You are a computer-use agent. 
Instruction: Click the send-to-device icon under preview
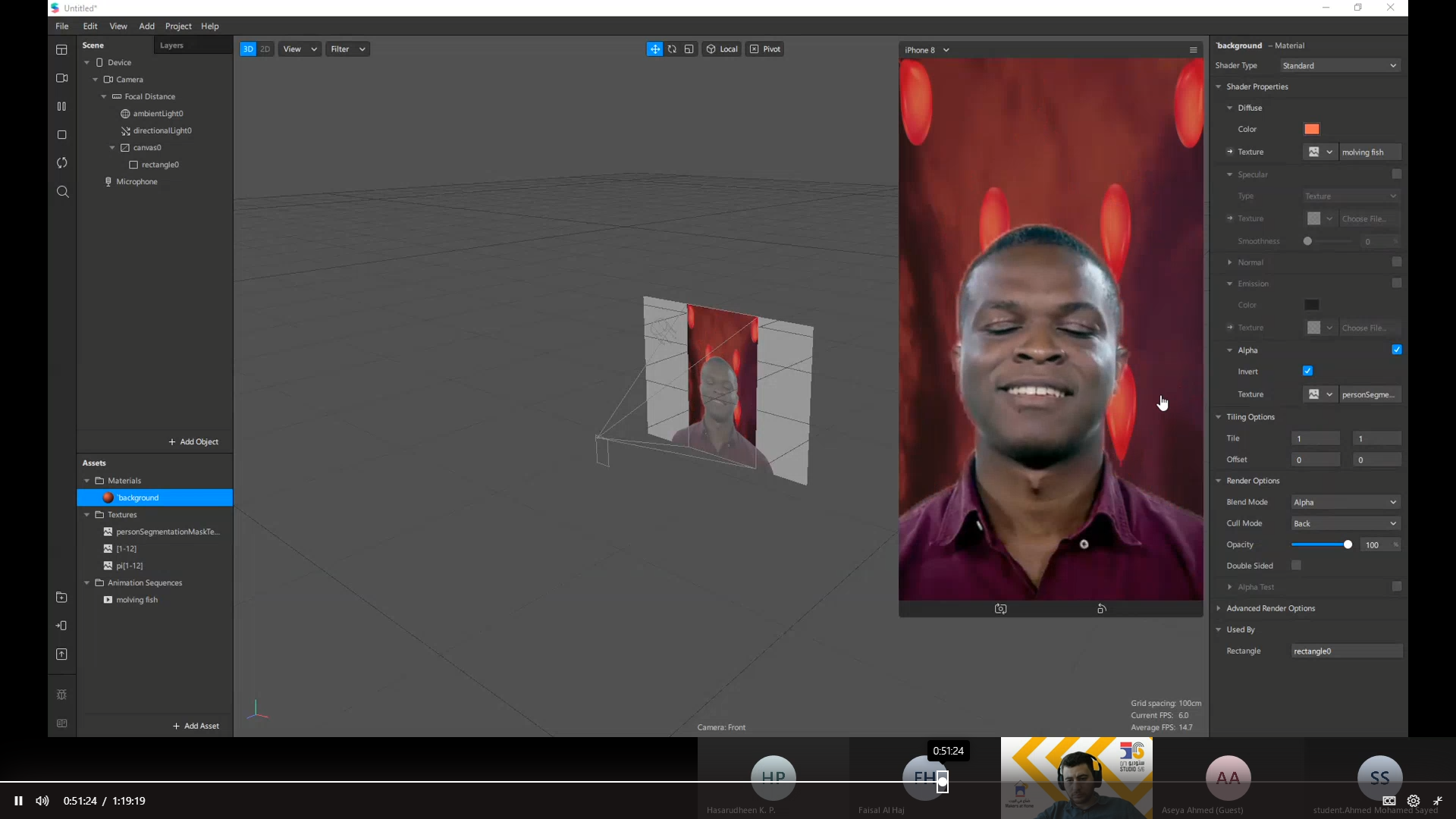[1102, 609]
